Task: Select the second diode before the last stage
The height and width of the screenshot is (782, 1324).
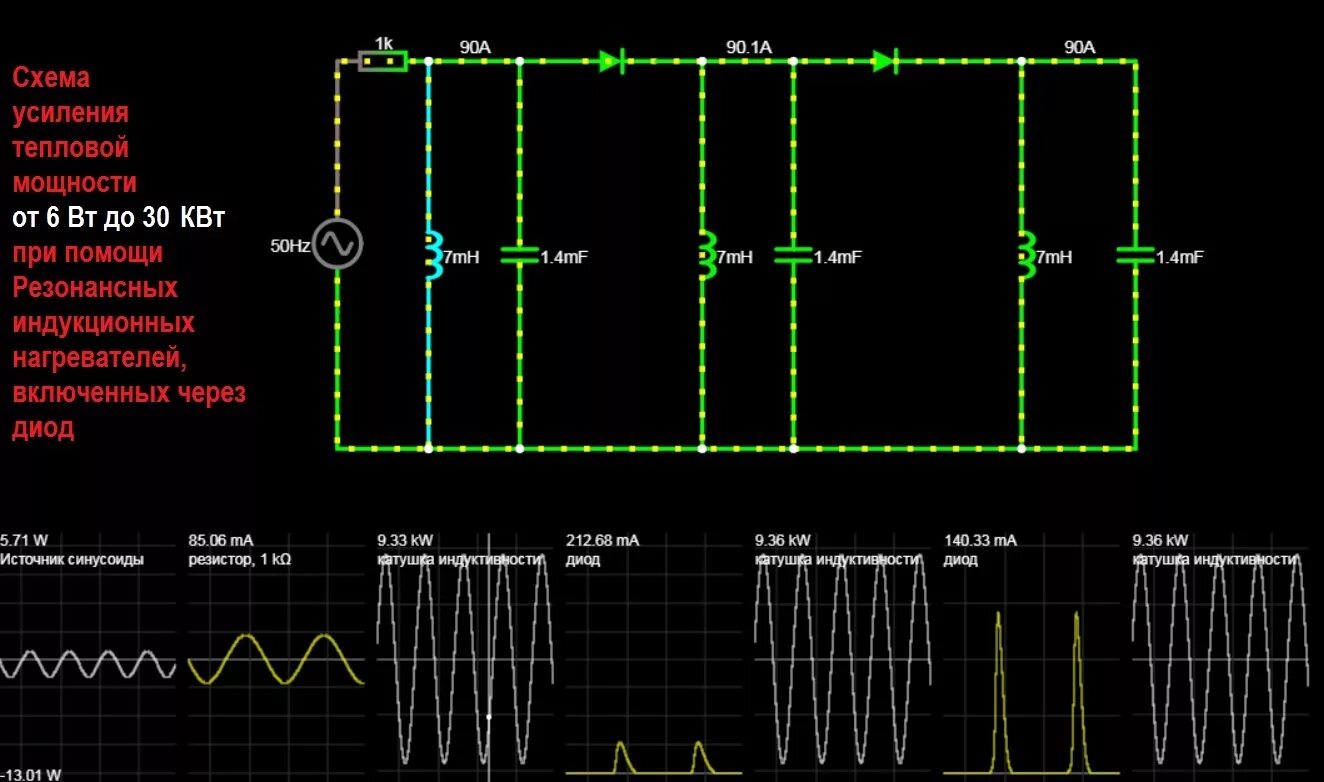Action: click(x=885, y=61)
